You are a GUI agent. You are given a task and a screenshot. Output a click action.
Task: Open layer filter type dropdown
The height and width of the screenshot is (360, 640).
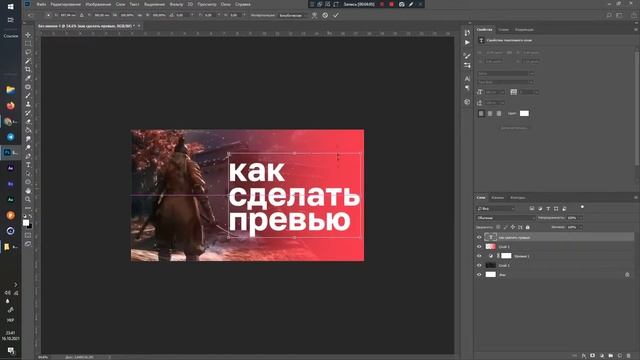pos(496,209)
